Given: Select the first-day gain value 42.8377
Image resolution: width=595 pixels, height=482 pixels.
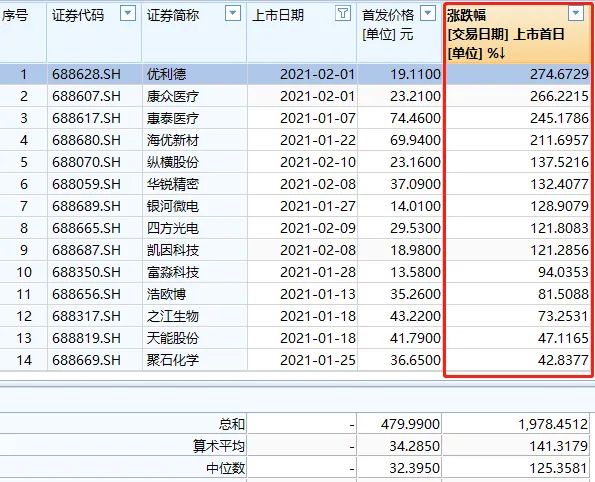Looking at the screenshot, I should point(563,360).
